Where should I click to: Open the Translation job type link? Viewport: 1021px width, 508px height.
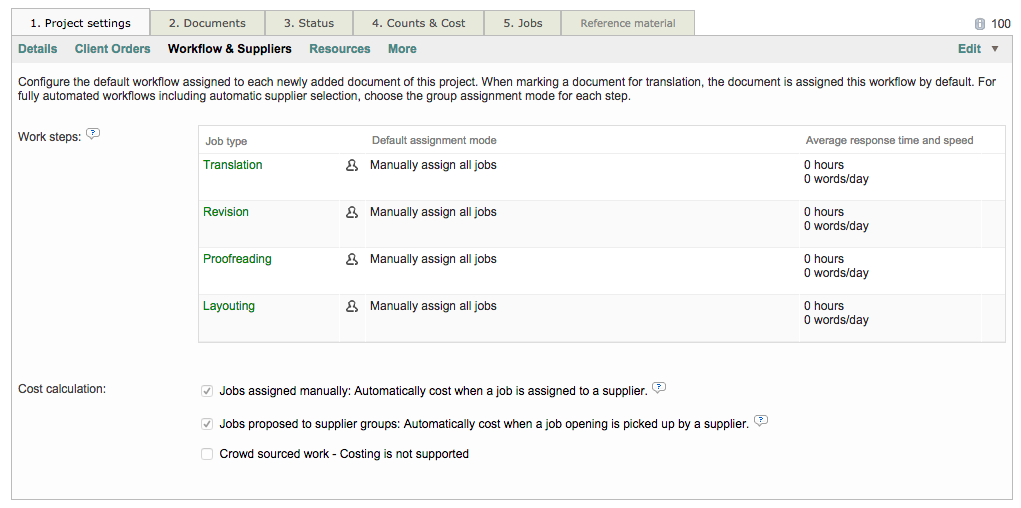[x=232, y=165]
